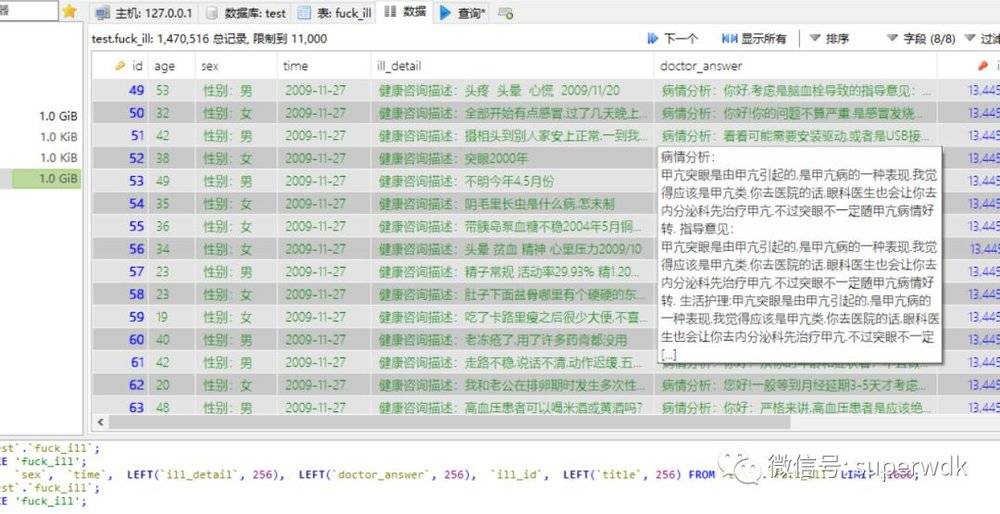Select the top 1.0 GiB size entry
The image size is (1000, 514).
coord(58,117)
